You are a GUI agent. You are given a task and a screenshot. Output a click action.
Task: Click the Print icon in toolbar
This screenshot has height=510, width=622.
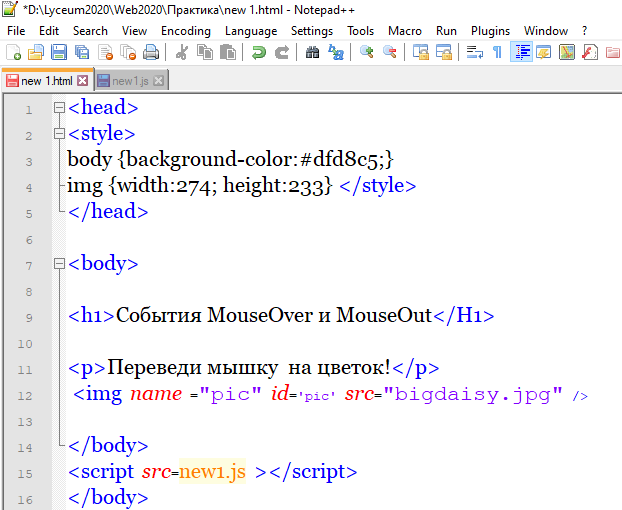tap(151, 52)
